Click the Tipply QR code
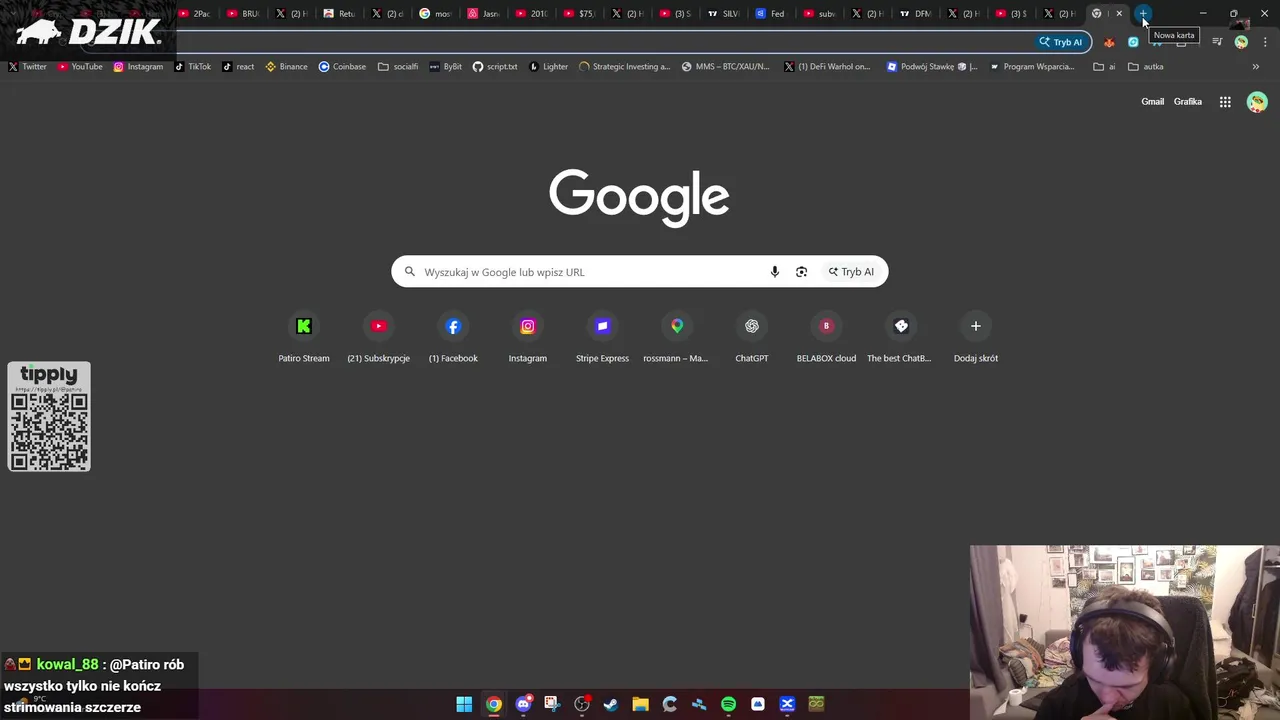Screen dimensions: 1280x720 (x=49, y=431)
